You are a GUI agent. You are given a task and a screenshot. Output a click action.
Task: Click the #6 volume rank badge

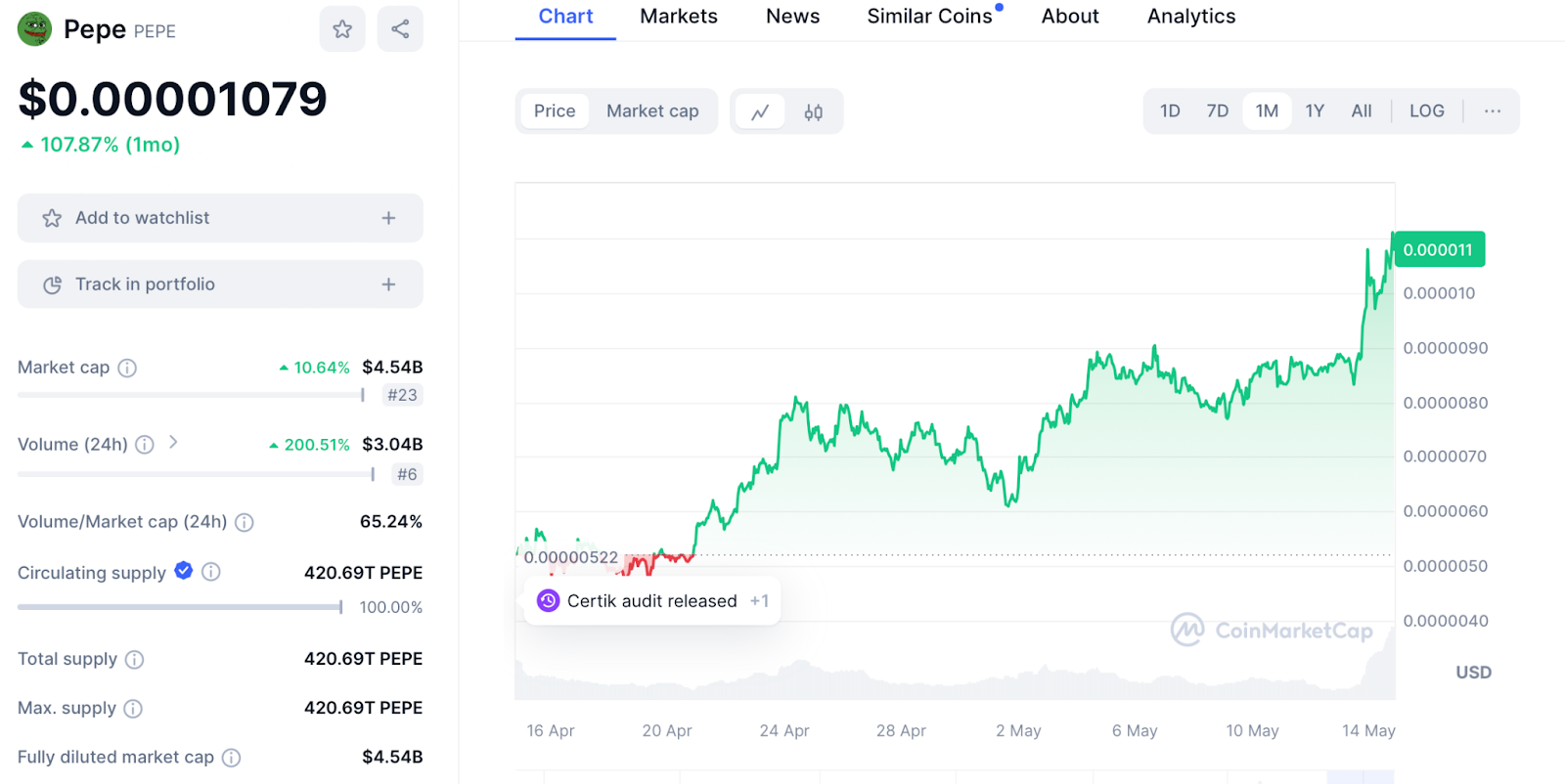coord(407,474)
